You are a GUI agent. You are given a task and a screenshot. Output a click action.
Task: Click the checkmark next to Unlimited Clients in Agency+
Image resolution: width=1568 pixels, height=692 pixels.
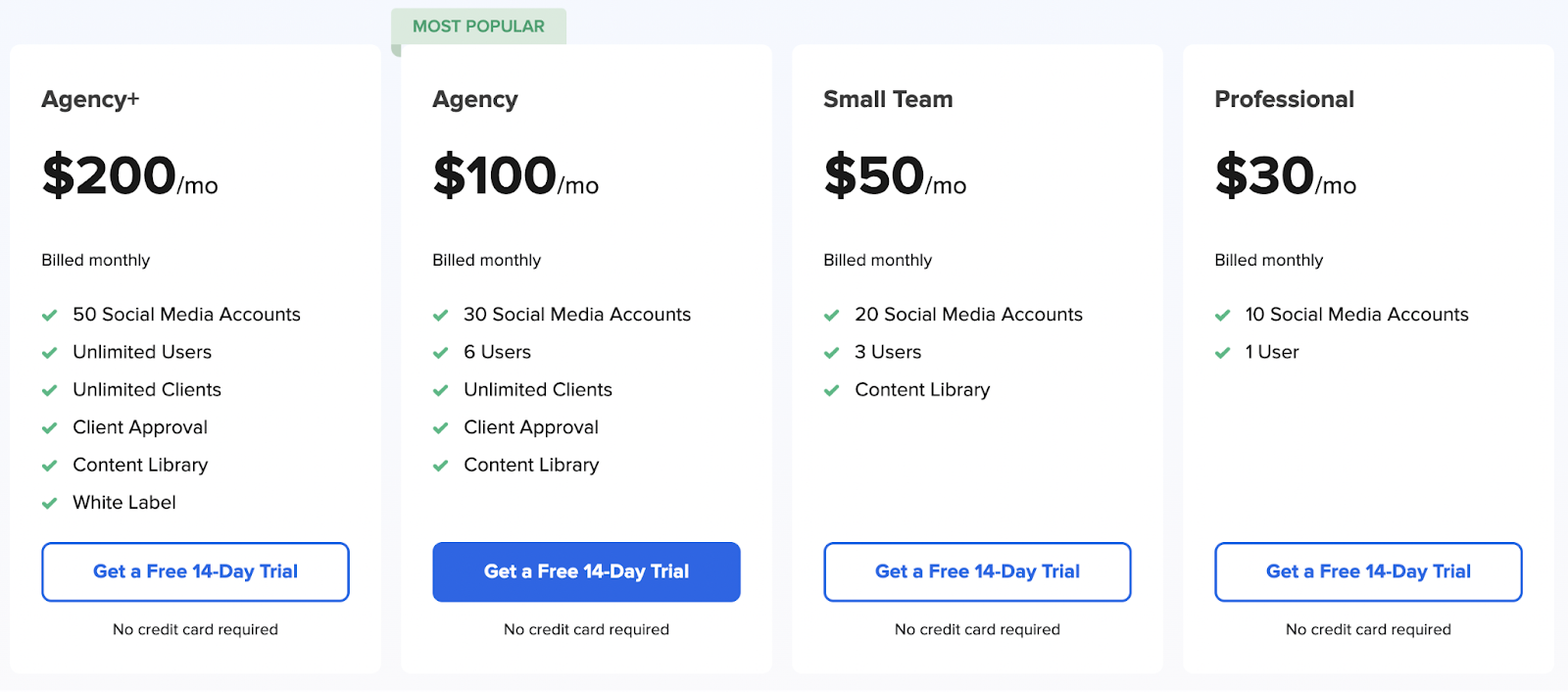pos(50,389)
